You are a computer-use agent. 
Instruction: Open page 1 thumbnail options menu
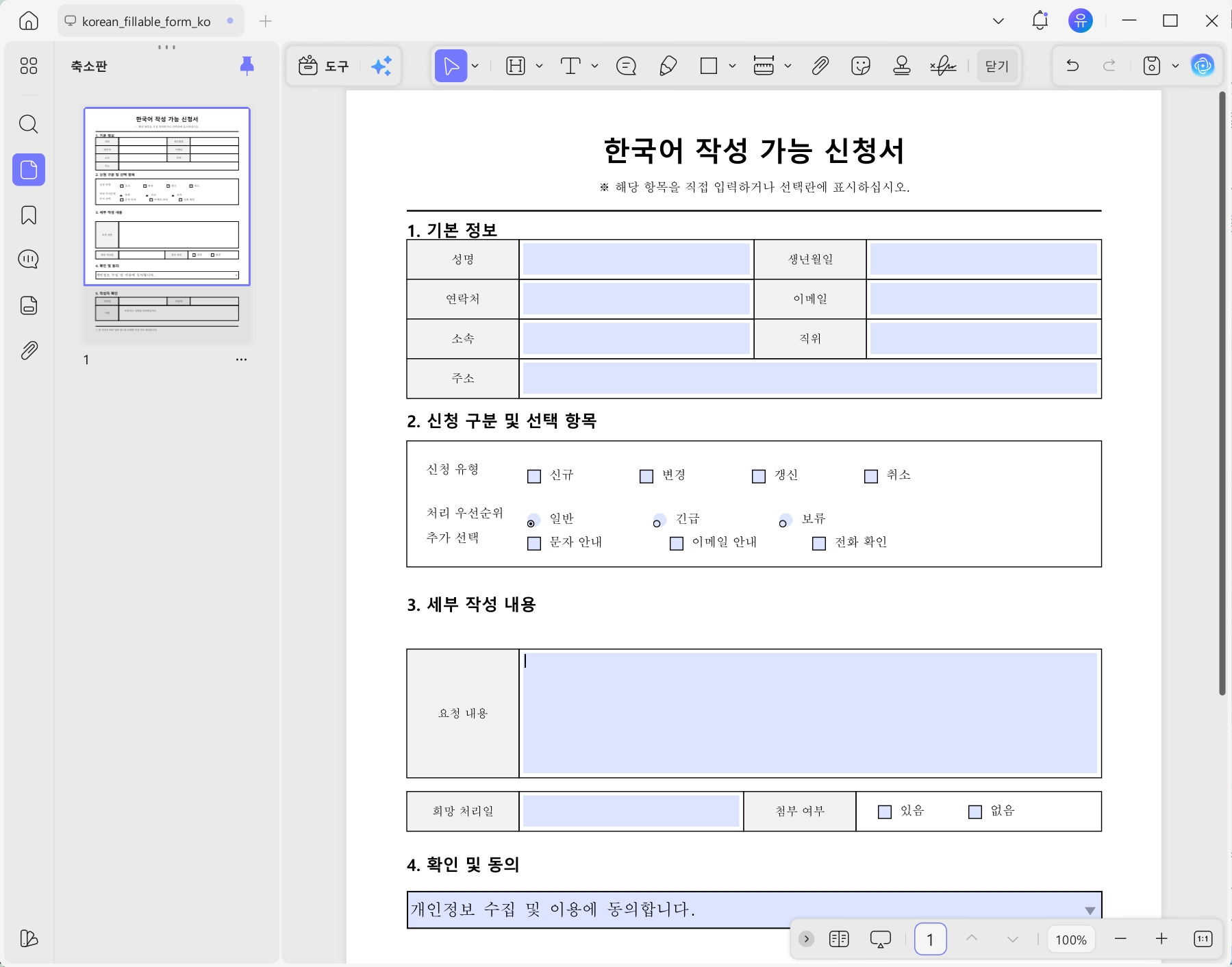pos(241,360)
